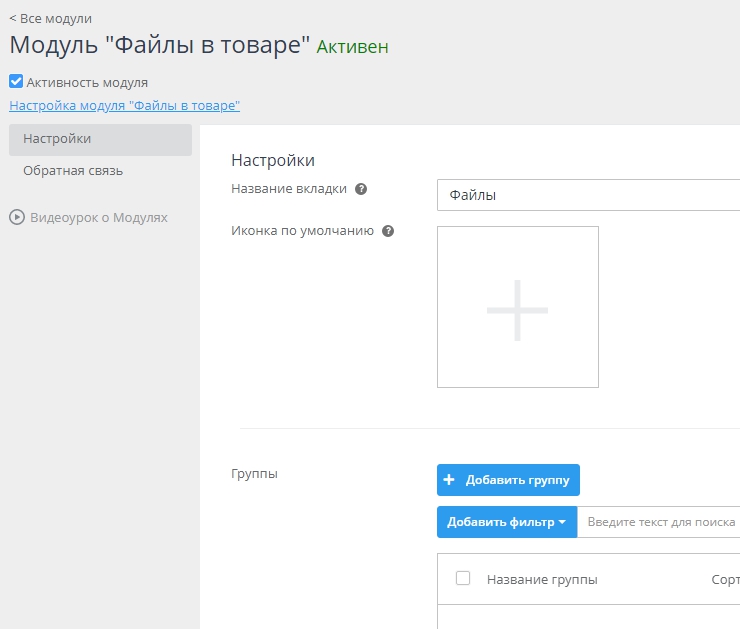Click the large plus to upload default icon
Screen dimensions: 740x629
click(517, 308)
